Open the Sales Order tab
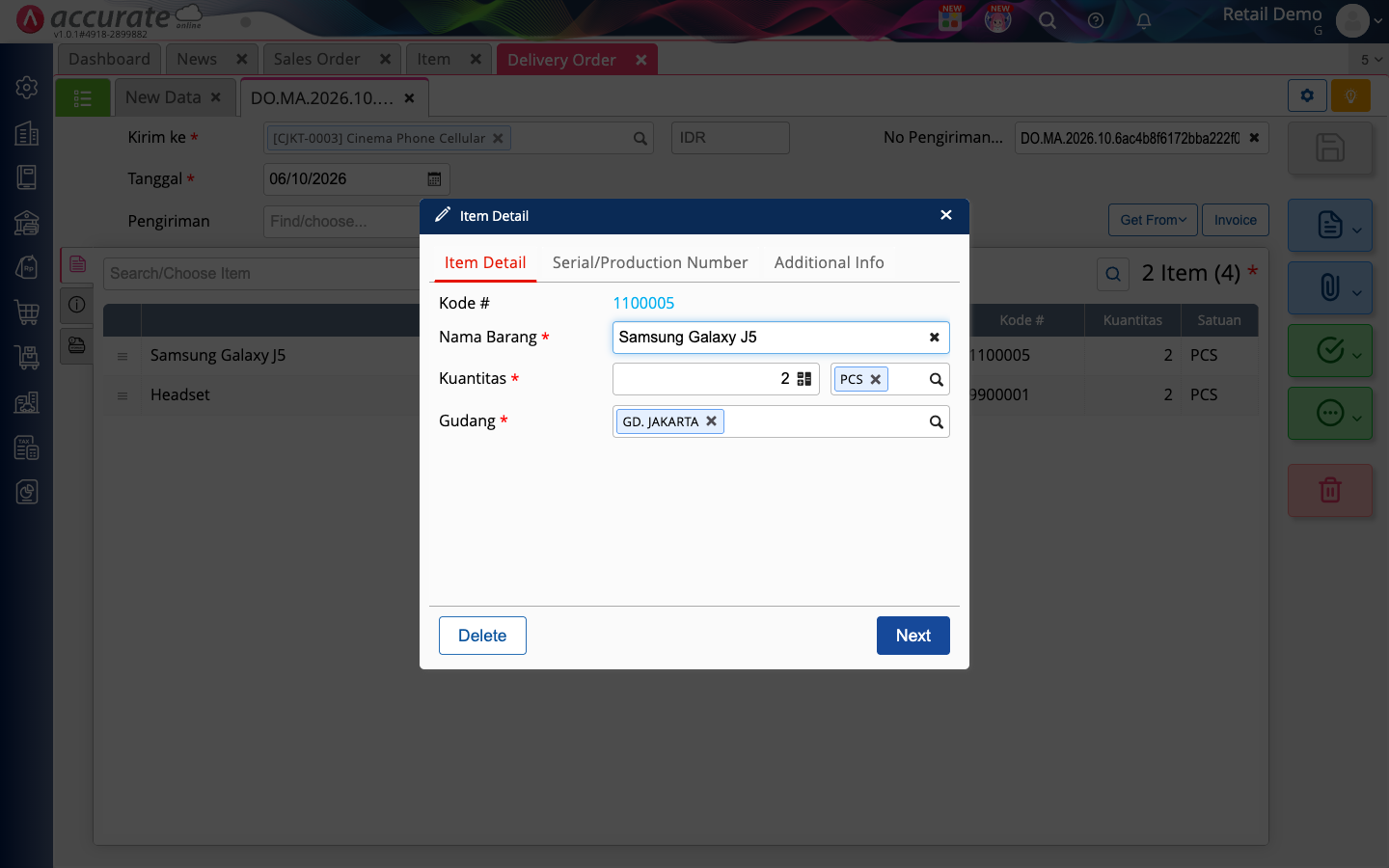 316,60
